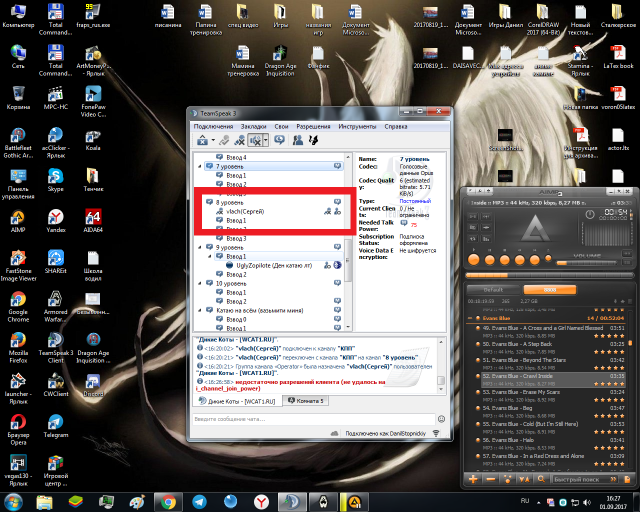Image resolution: width=640 pixels, height=512 pixels.
Task: Remove track with AIMP minus button
Action: point(490,478)
